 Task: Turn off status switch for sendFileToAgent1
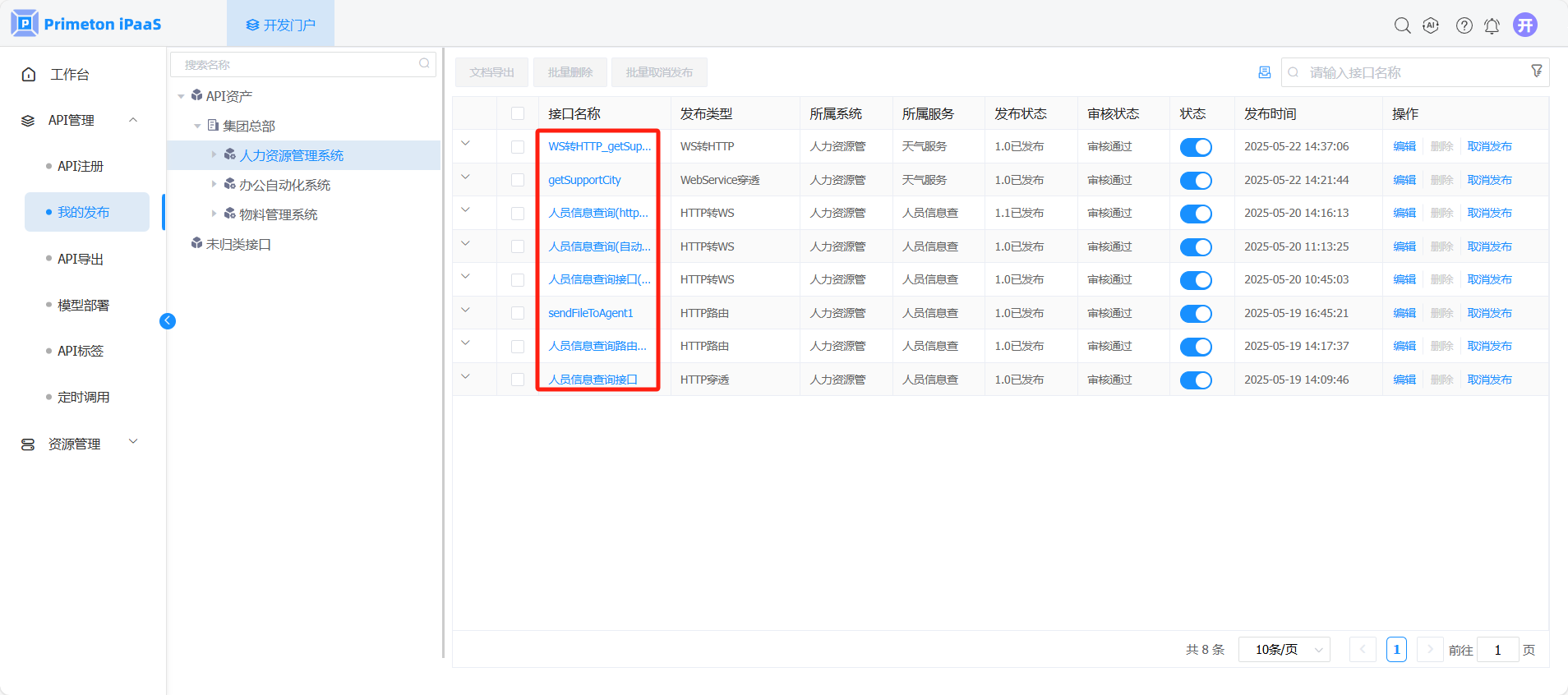1196,314
